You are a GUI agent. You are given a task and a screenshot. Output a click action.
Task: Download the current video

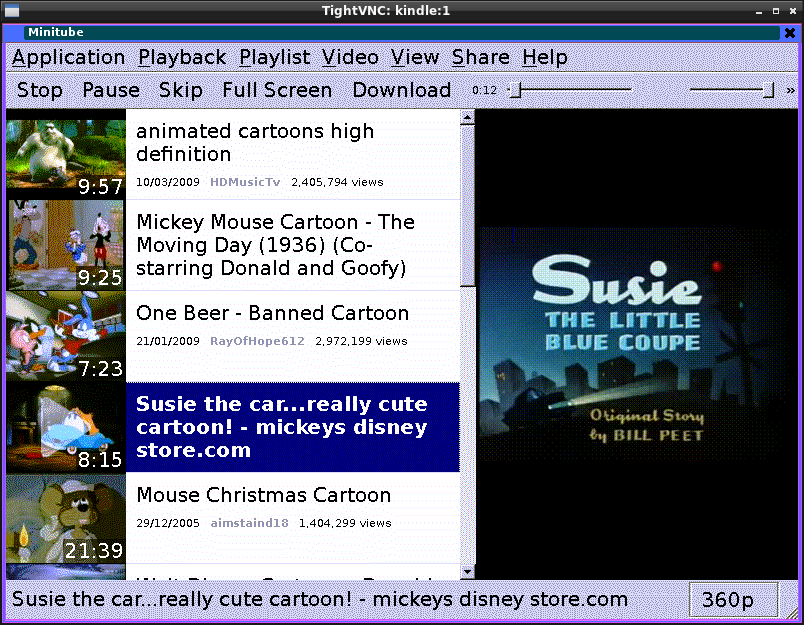coord(401,90)
